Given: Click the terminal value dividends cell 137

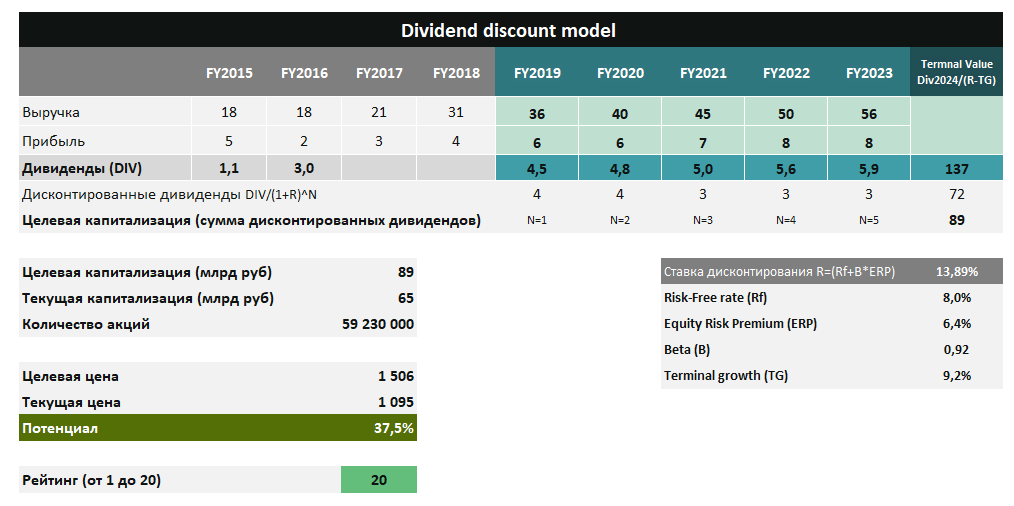Looking at the screenshot, I should tap(956, 169).
